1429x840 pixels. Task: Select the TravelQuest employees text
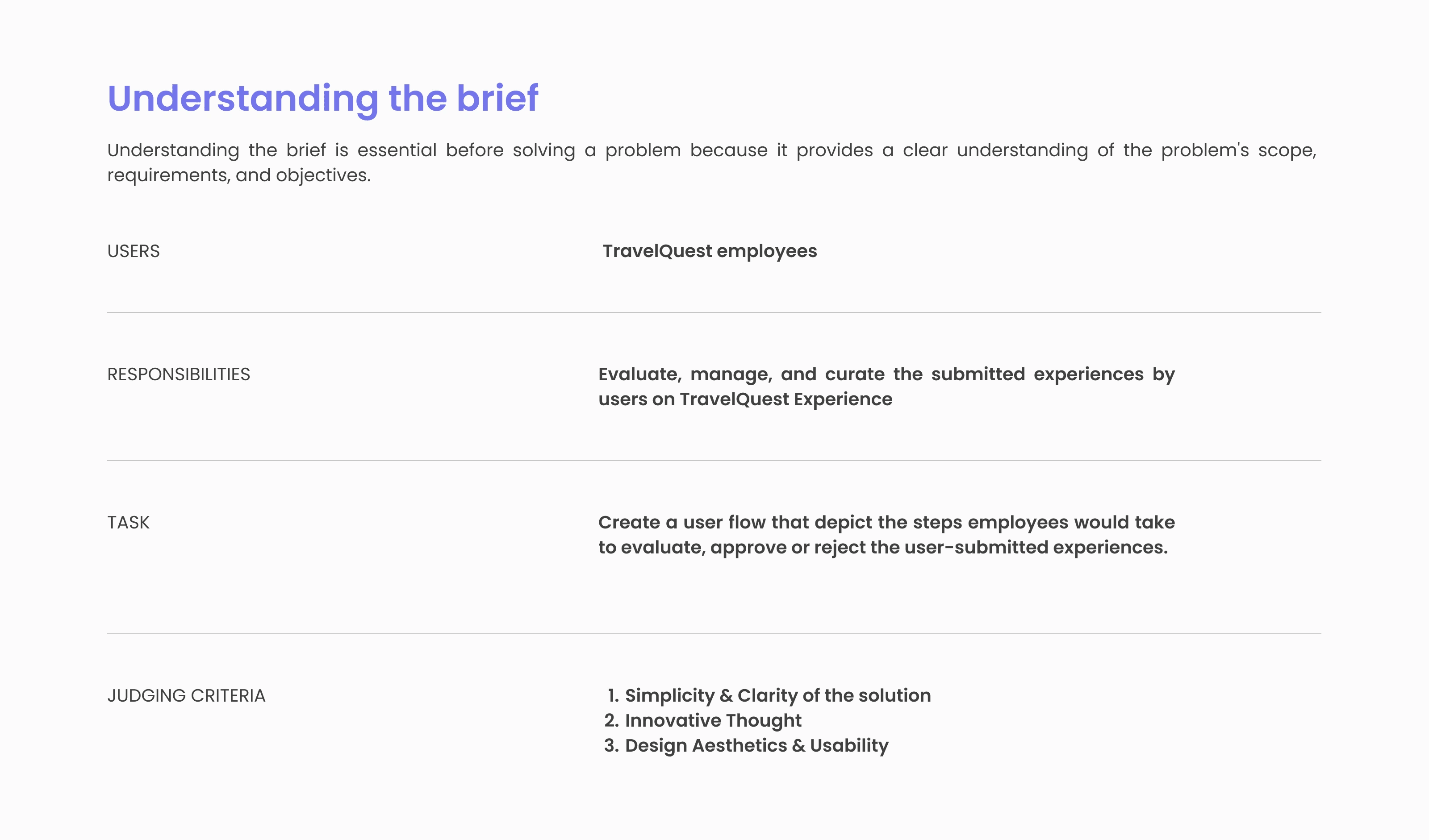coord(710,251)
